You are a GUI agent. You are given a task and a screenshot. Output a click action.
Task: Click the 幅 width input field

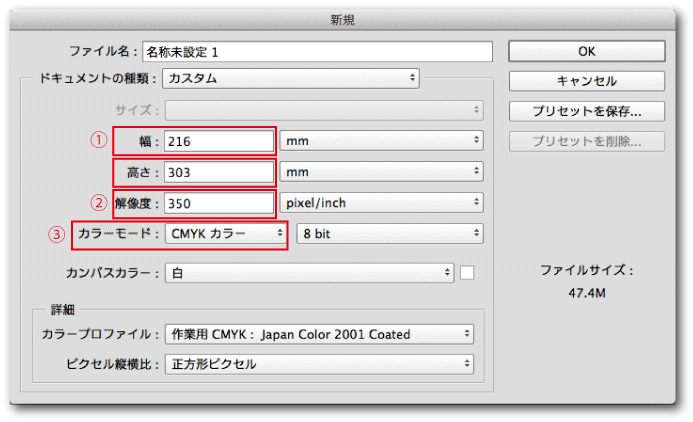point(218,141)
